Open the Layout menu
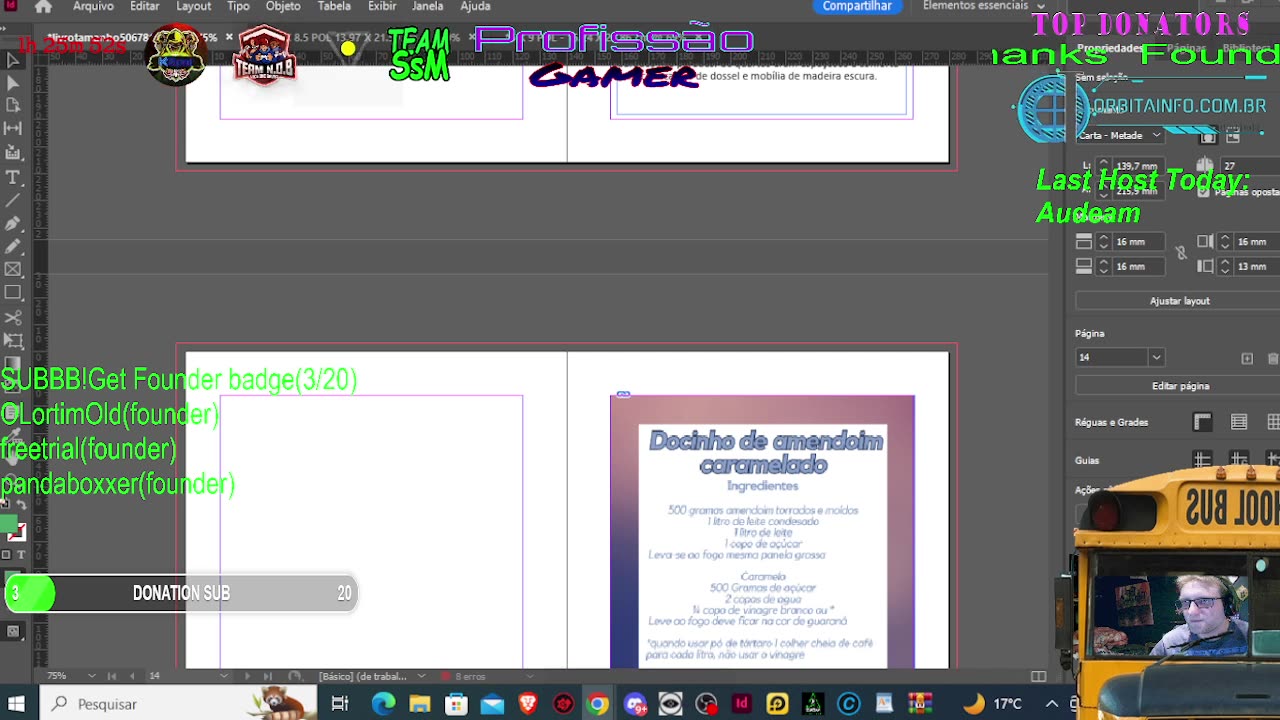 (x=193, y=6)
